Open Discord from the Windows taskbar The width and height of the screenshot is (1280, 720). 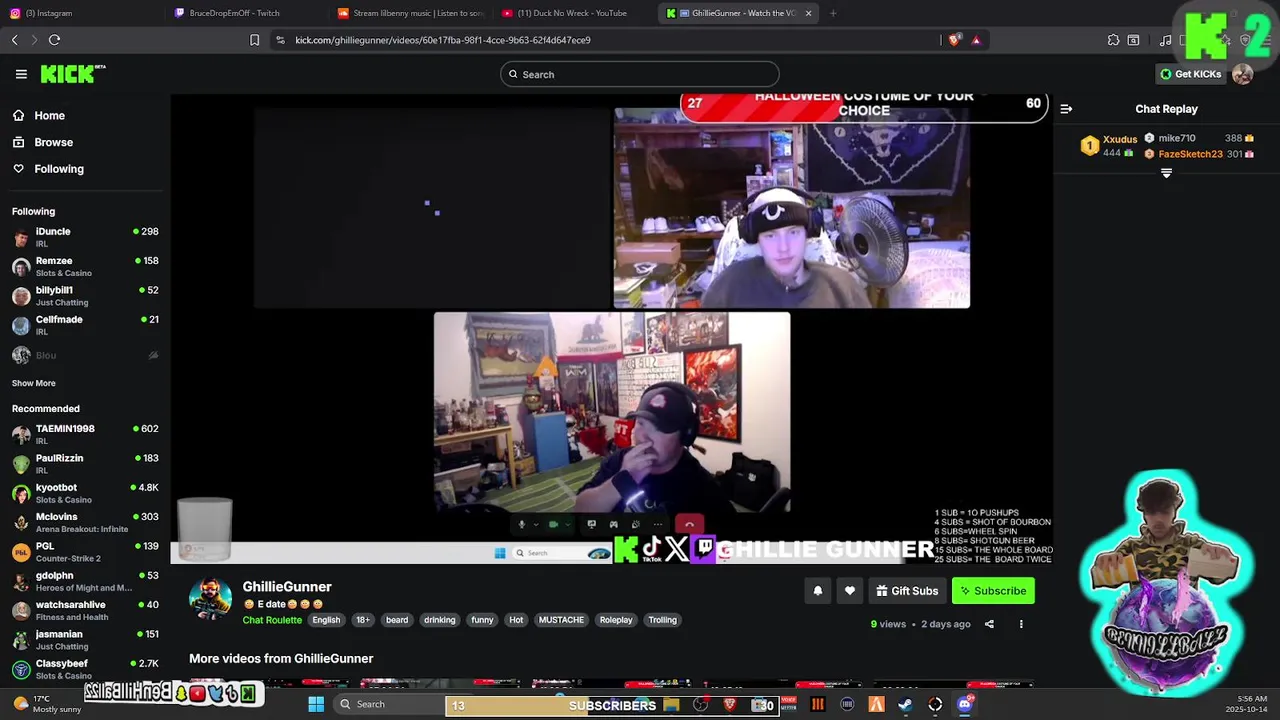click(964, 704)
